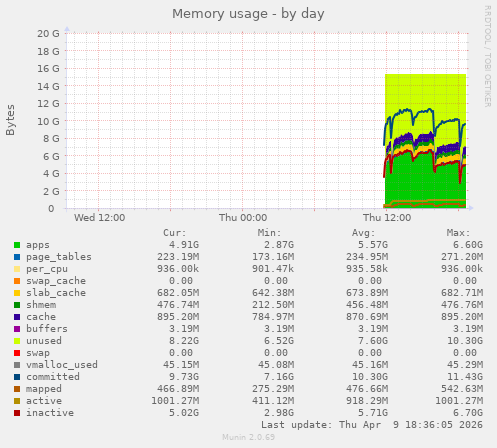Click committed max value 11.43G
Image resolution: width=497 pixels, height=448 pixels.
[x=465, y=377]
